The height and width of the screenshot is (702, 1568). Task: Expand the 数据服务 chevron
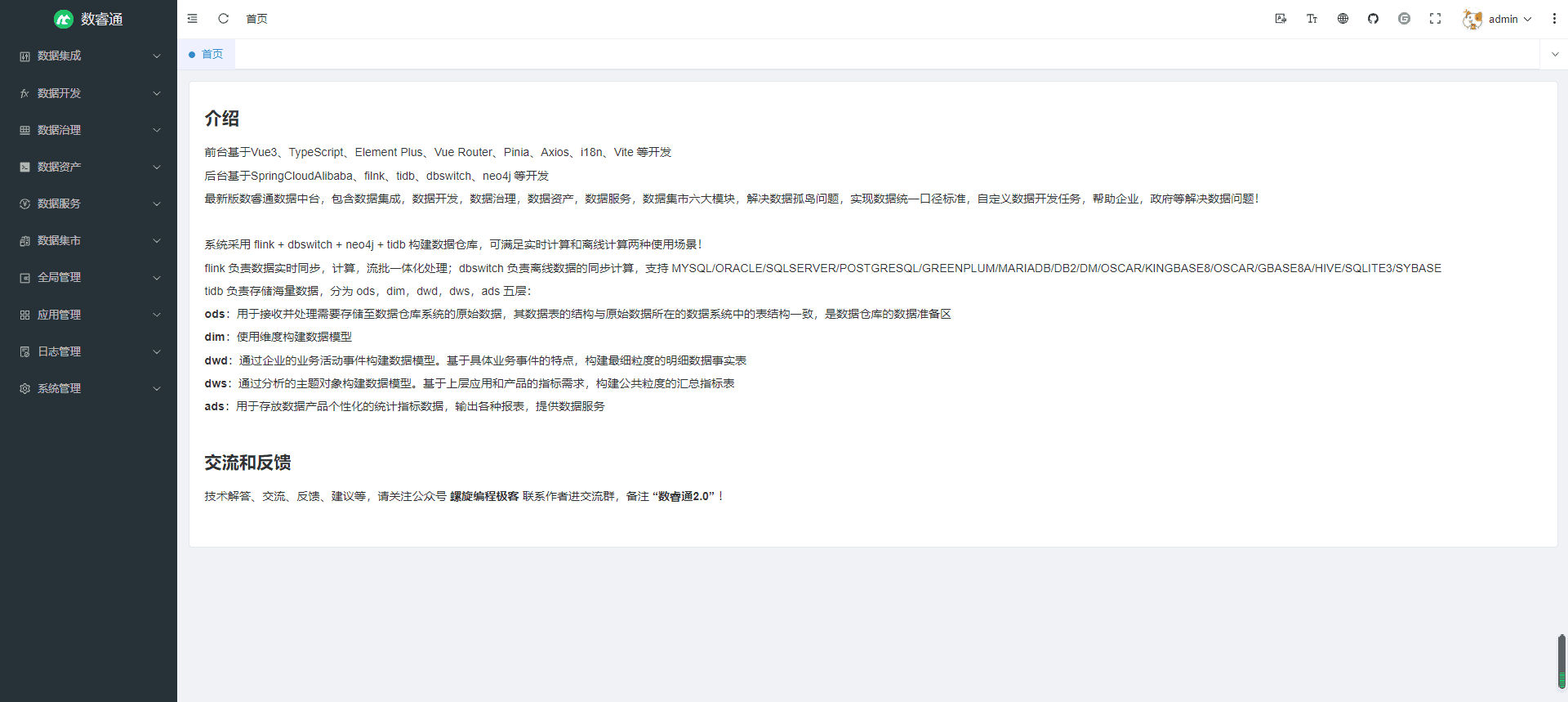(157, 203)
